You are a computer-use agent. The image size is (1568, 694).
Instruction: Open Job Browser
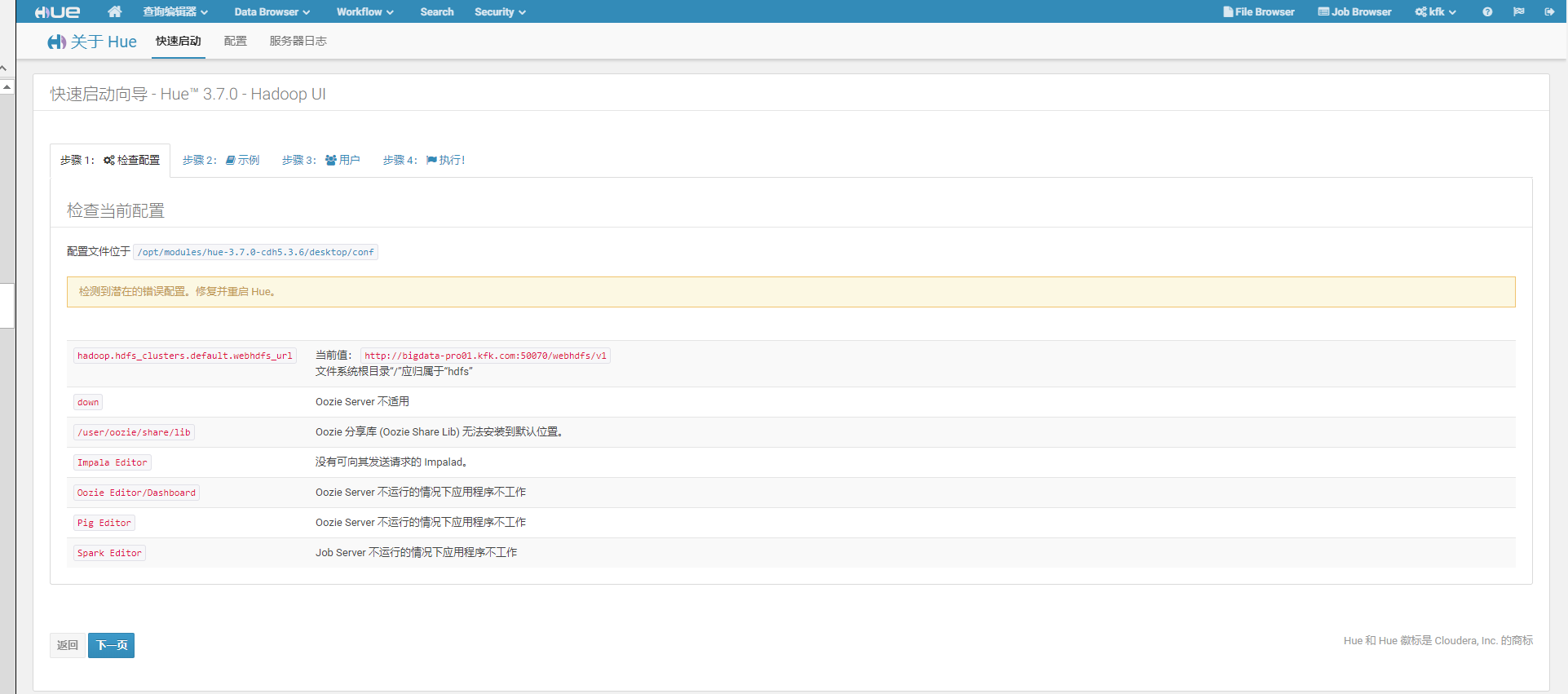pyautogui.click(x=1355, y=11)
